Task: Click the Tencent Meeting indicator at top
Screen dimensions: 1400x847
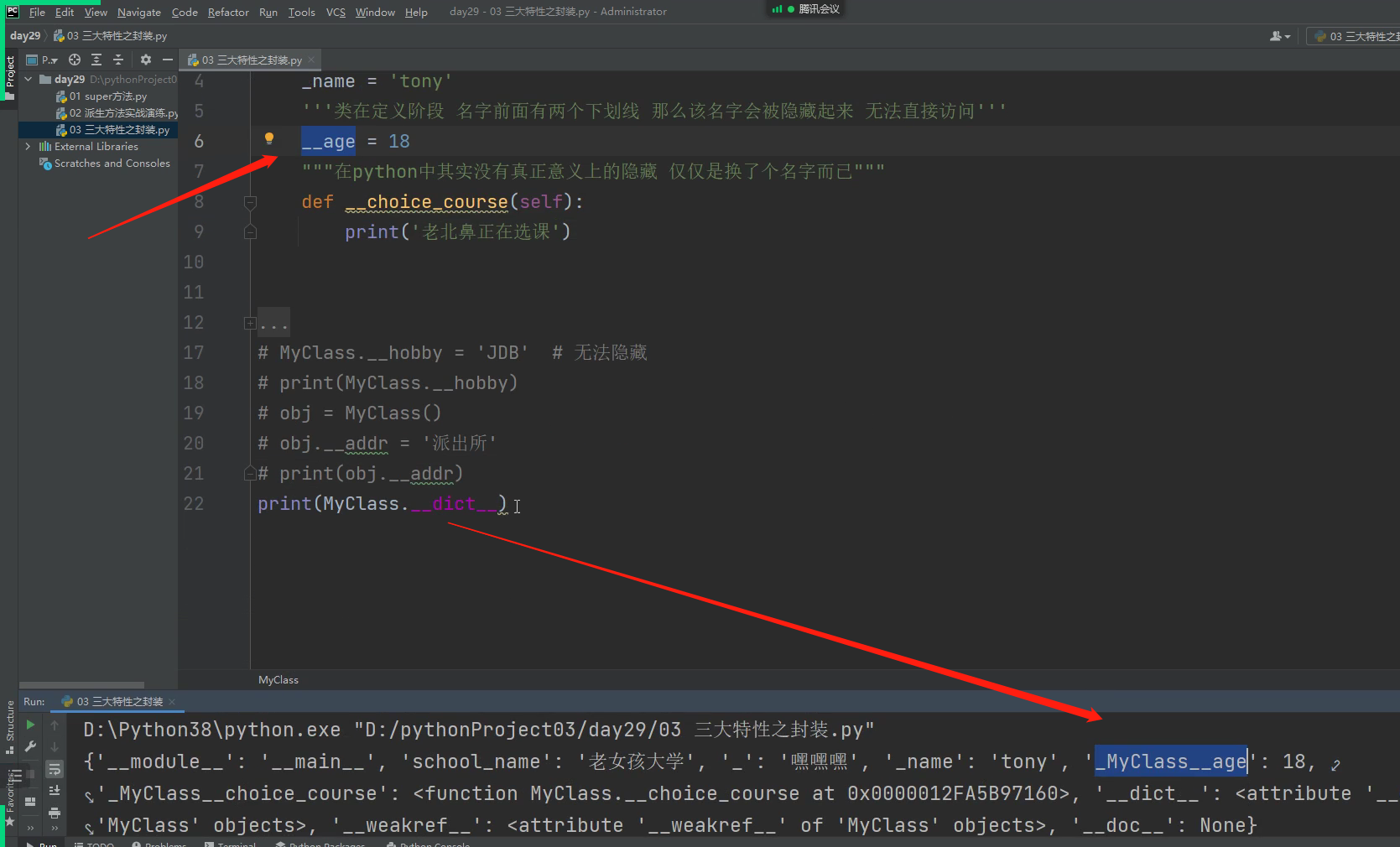Action: 805,9
